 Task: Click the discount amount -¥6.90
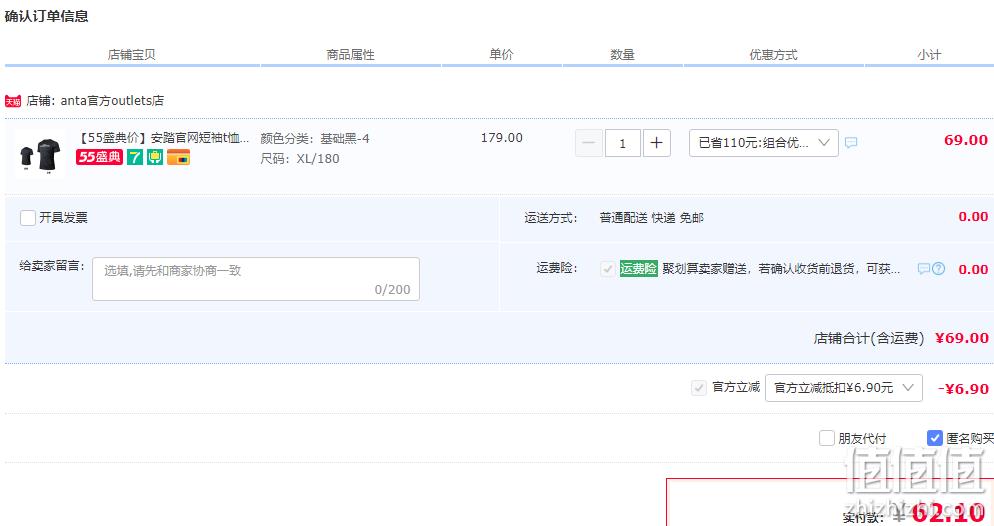point(963,388)
